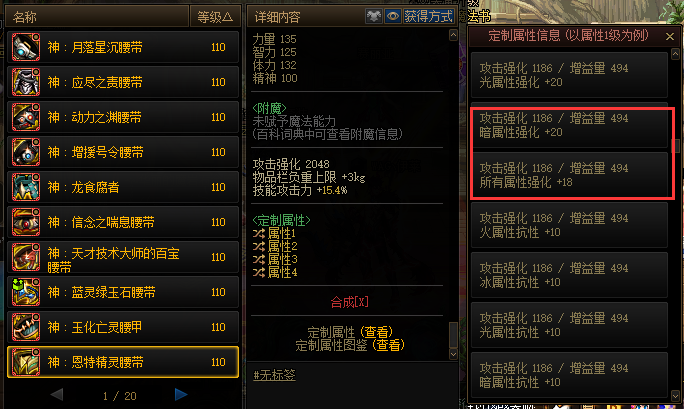Screen dimensions: 684x409
Task: Select 天才技术大师的百宝腰带 in list
Action: point(123,257)
